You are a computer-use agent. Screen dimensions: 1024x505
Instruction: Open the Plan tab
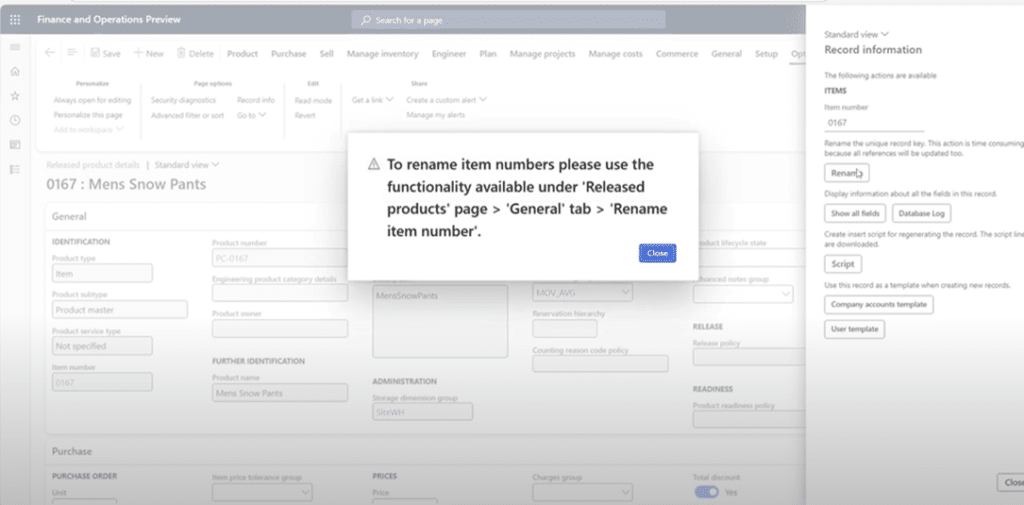click(x=488, y=54)
